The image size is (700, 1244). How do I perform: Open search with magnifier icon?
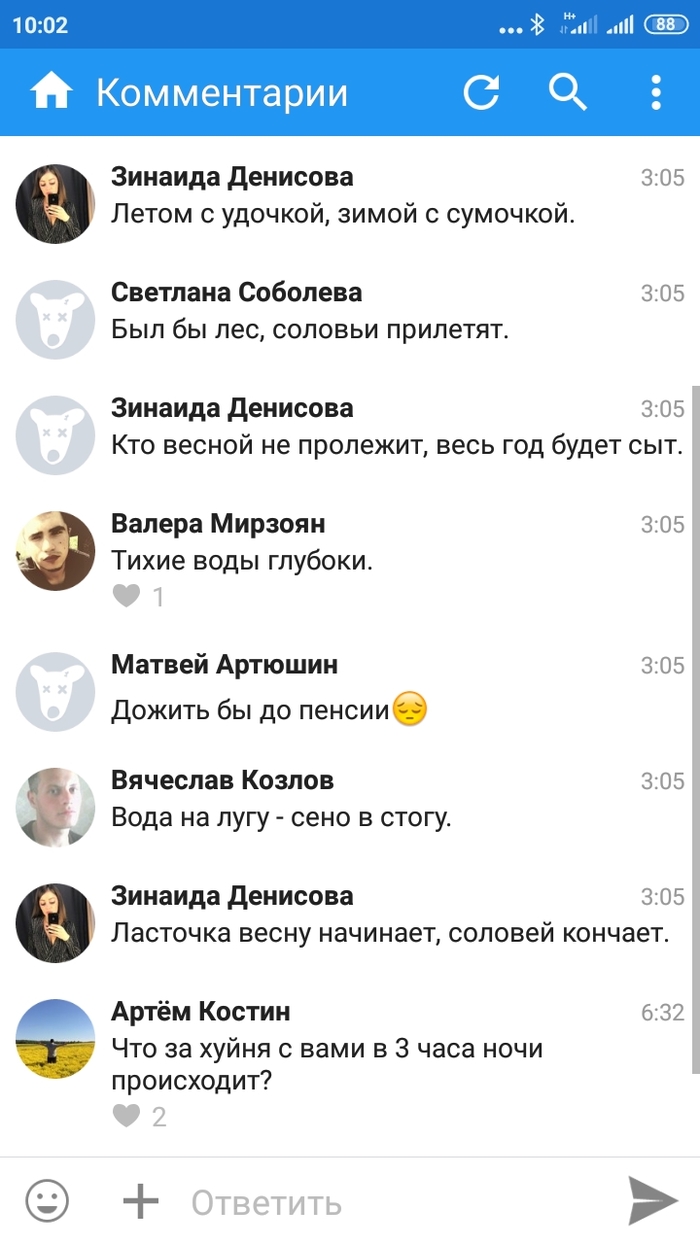tap(568, 92)
